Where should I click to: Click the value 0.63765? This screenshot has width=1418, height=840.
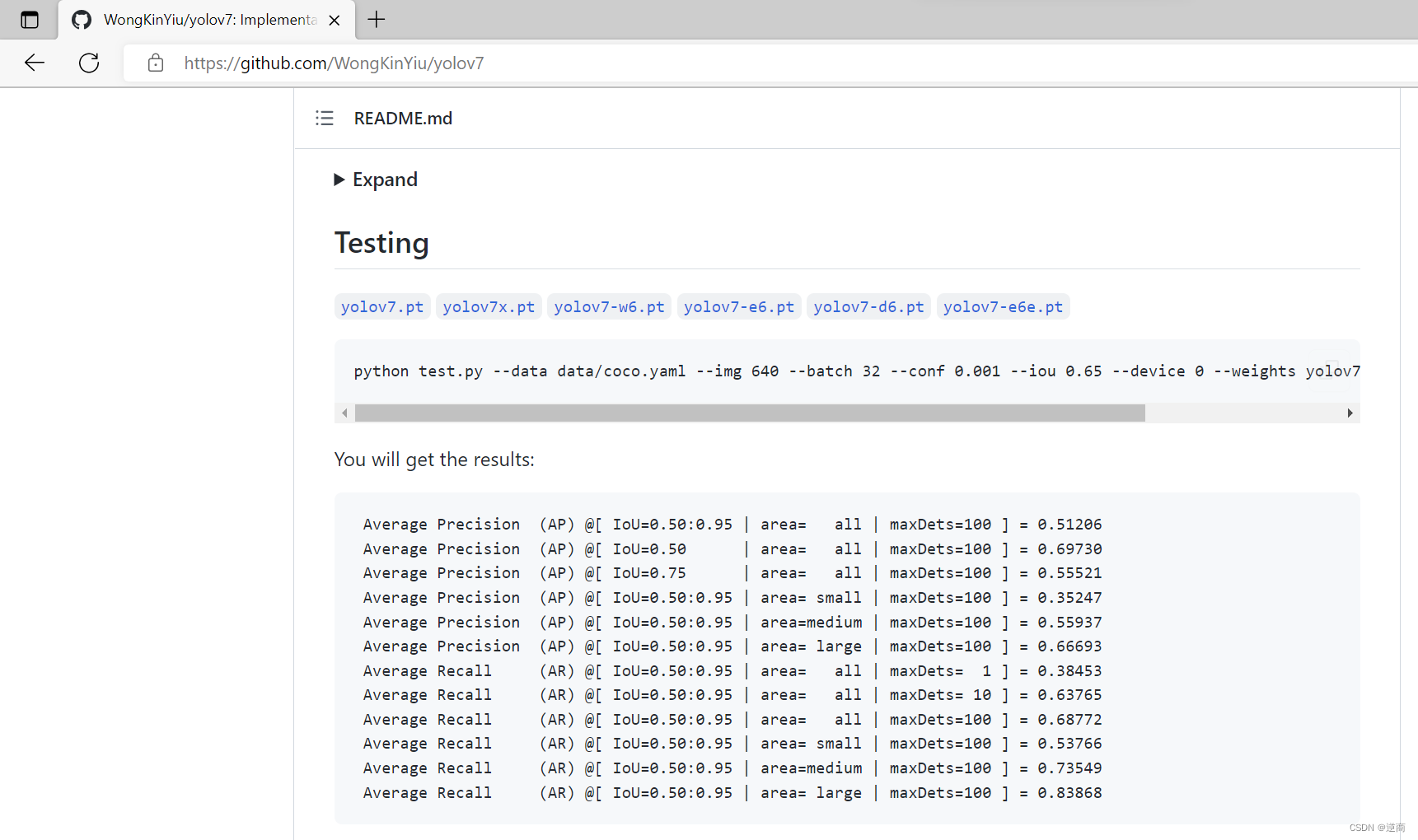pyautogui.click(x=1069, y=695)
